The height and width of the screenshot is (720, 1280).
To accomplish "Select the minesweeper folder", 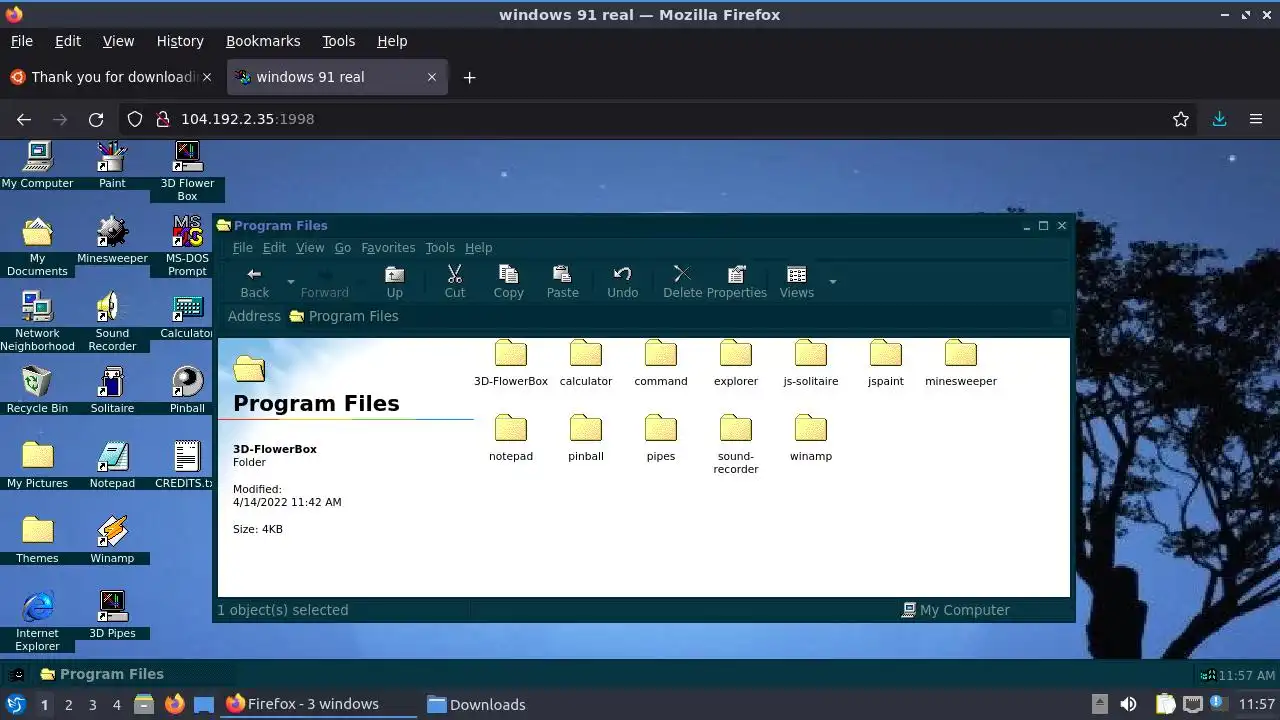I will point(961,363).
